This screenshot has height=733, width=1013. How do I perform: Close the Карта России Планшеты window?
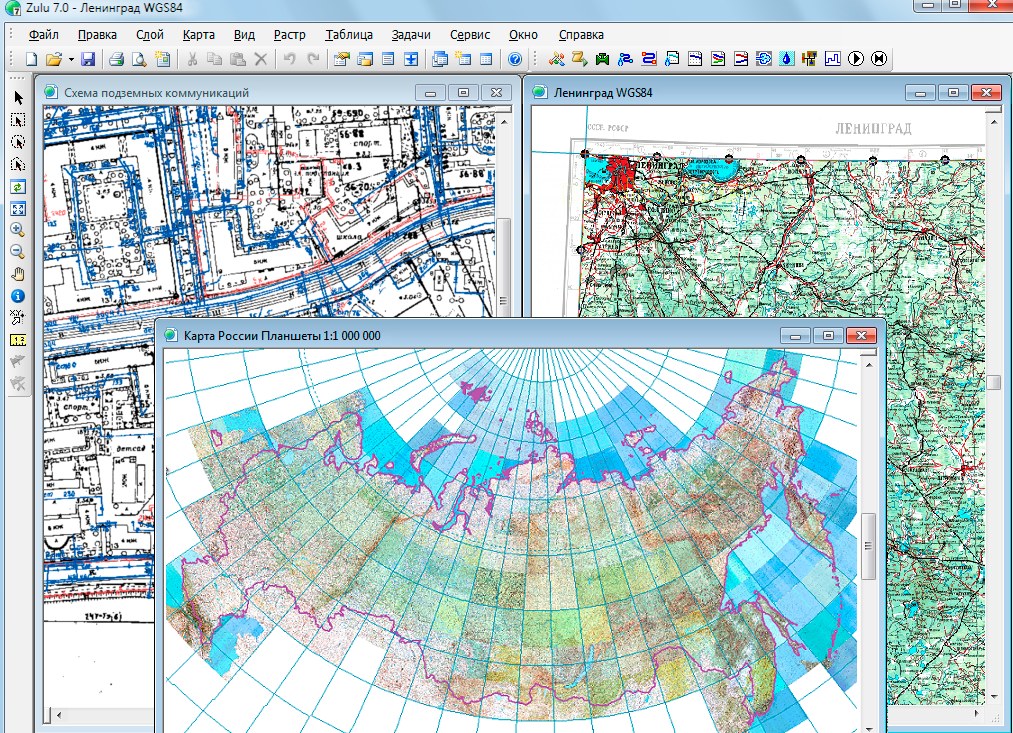coord(861,336)
